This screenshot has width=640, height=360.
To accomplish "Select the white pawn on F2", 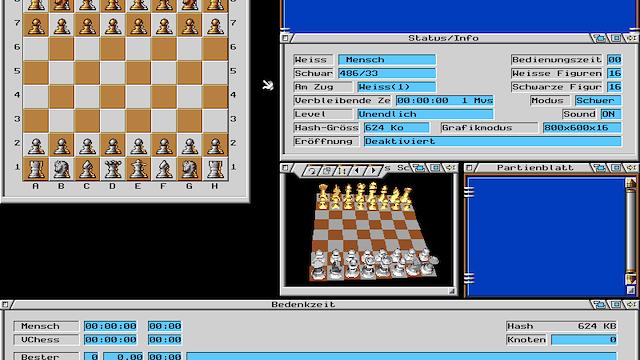I will [164, 145].
